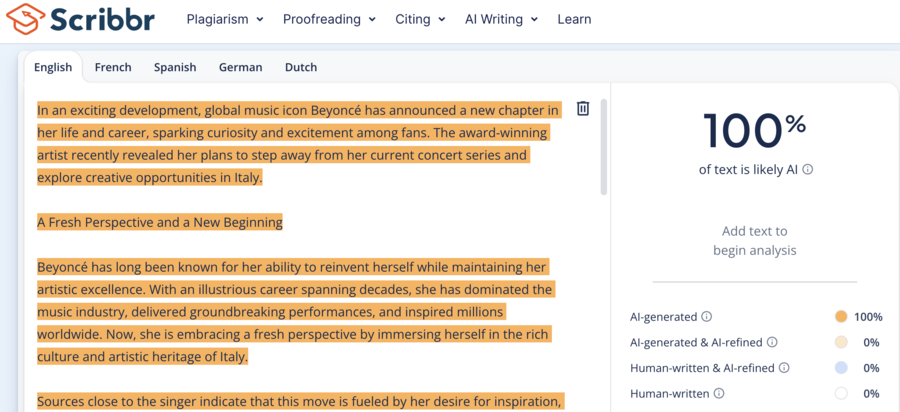Screen dimensions: 900x412
Task: Click the Scribbr wordmark link
Action: click(x=102, y=20)
